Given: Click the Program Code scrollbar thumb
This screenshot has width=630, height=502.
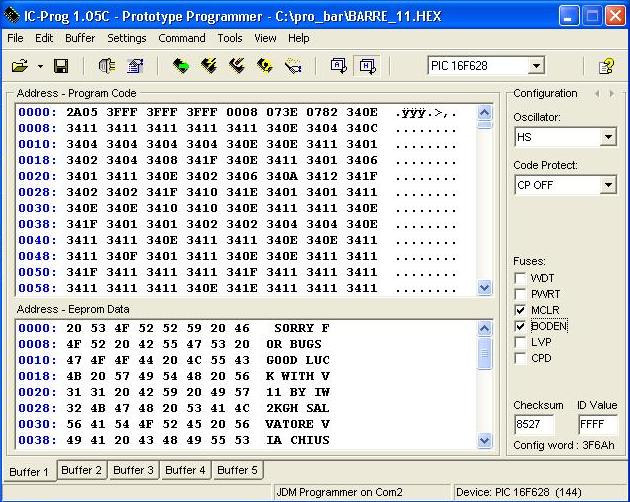Looking at the screenshot, I should click(x=485, y=125).
